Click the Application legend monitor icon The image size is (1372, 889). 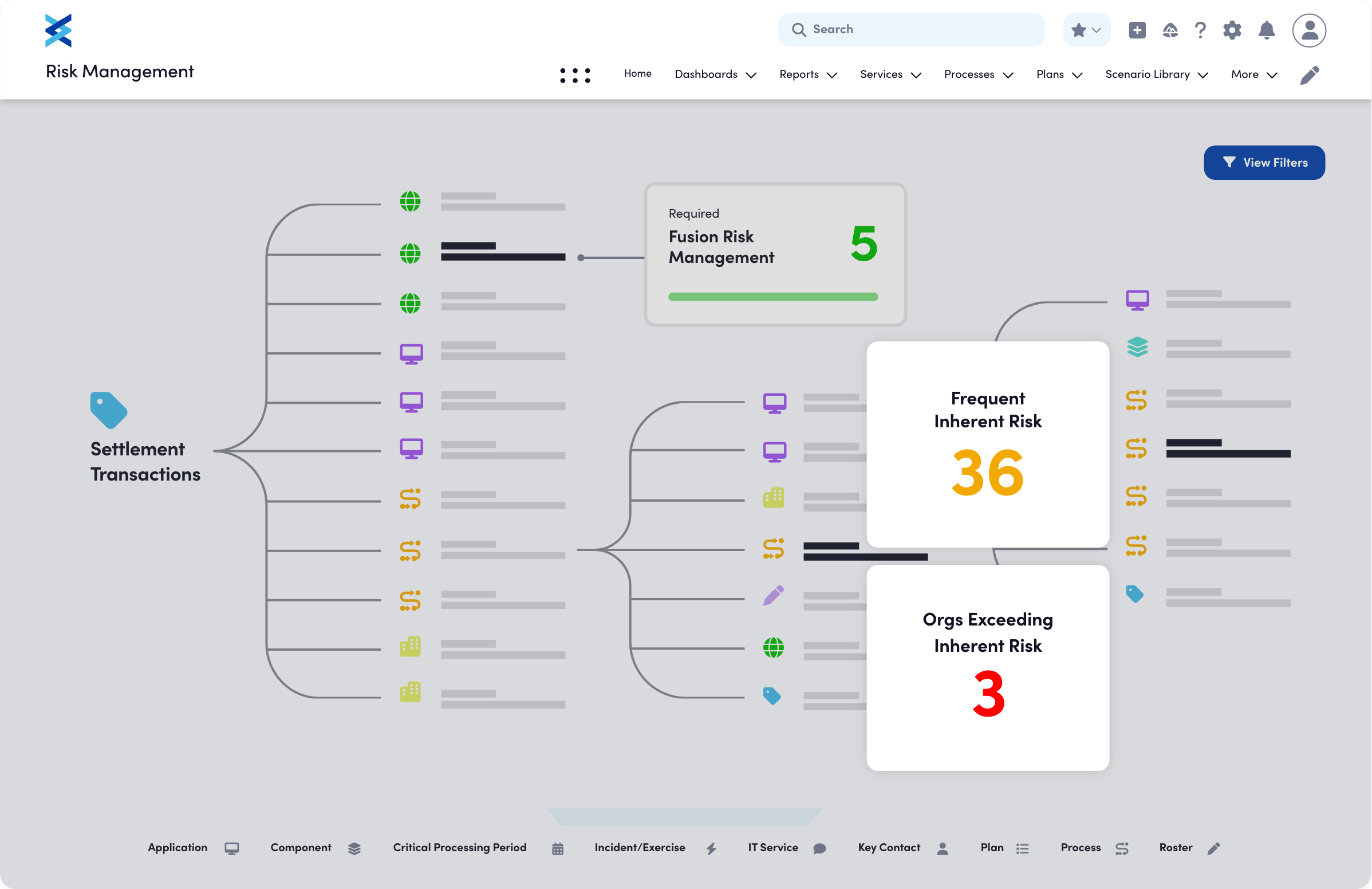click(232, 848)
